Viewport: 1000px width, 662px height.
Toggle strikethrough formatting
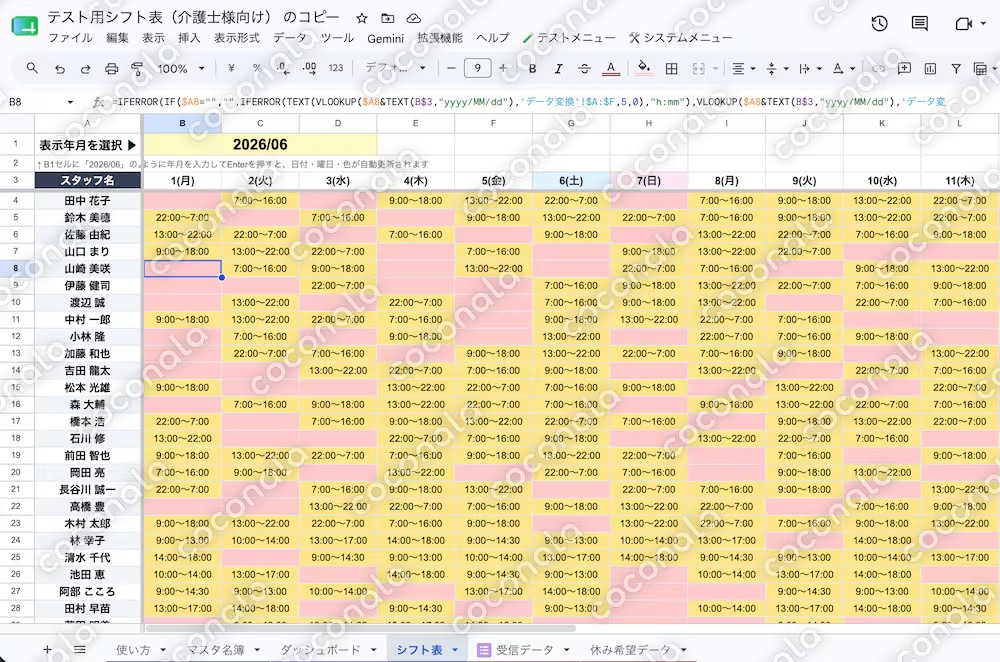(584, 68)
